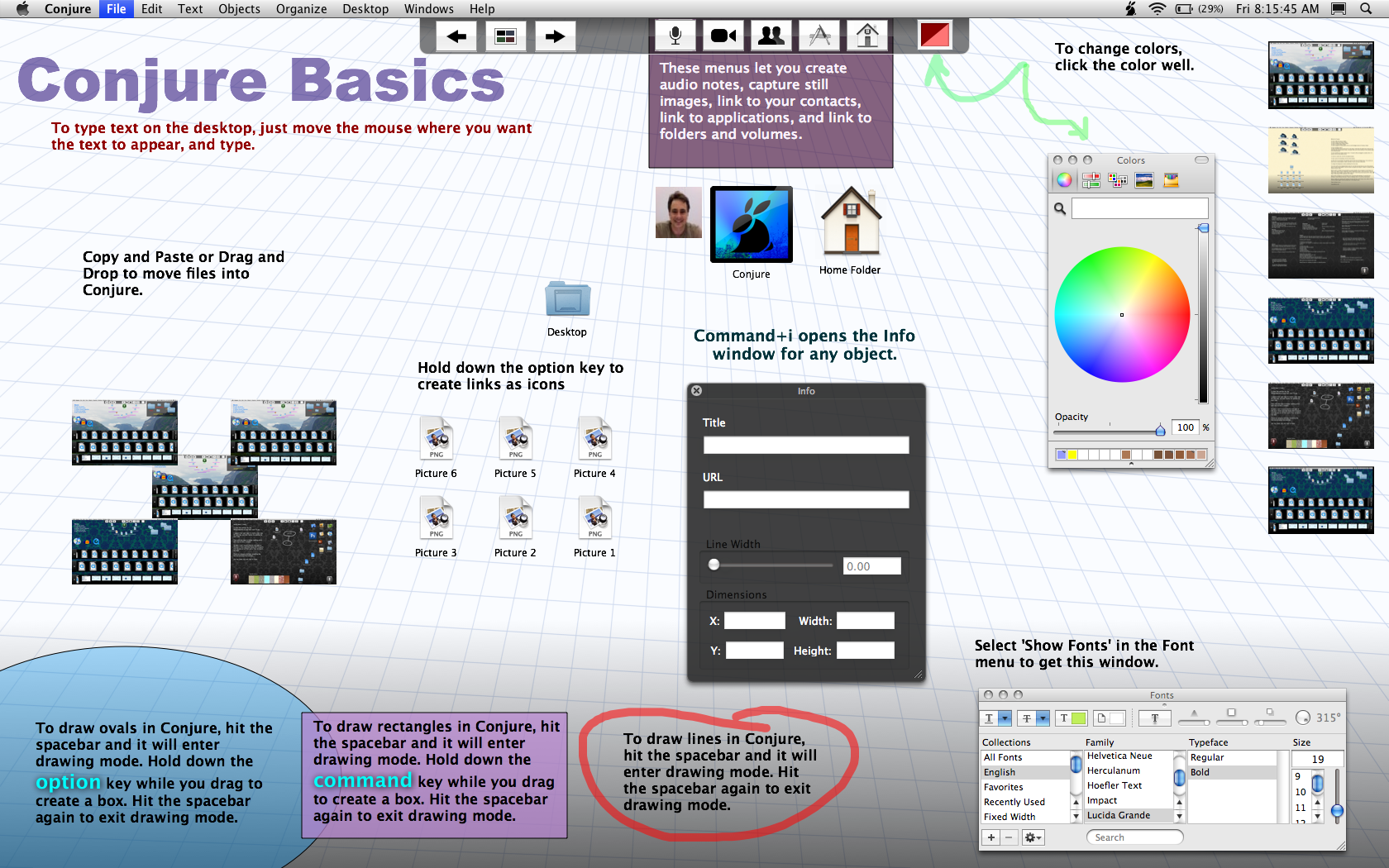Toggle the text shadow button in Fonts
1389x868 pixels.
point(1155,718)
